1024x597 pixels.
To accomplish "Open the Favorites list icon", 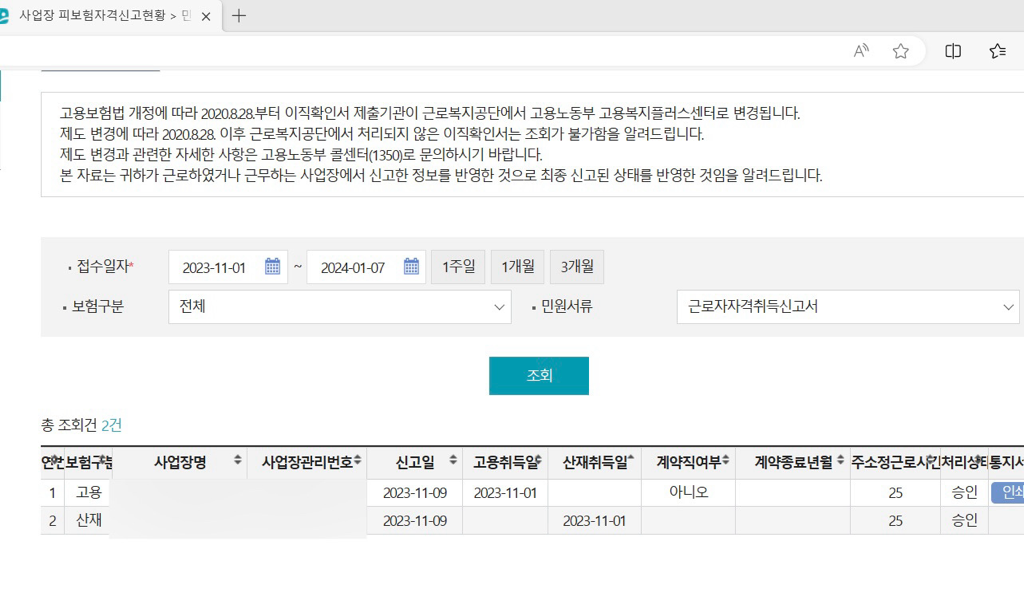I will [x=997, y=51].
